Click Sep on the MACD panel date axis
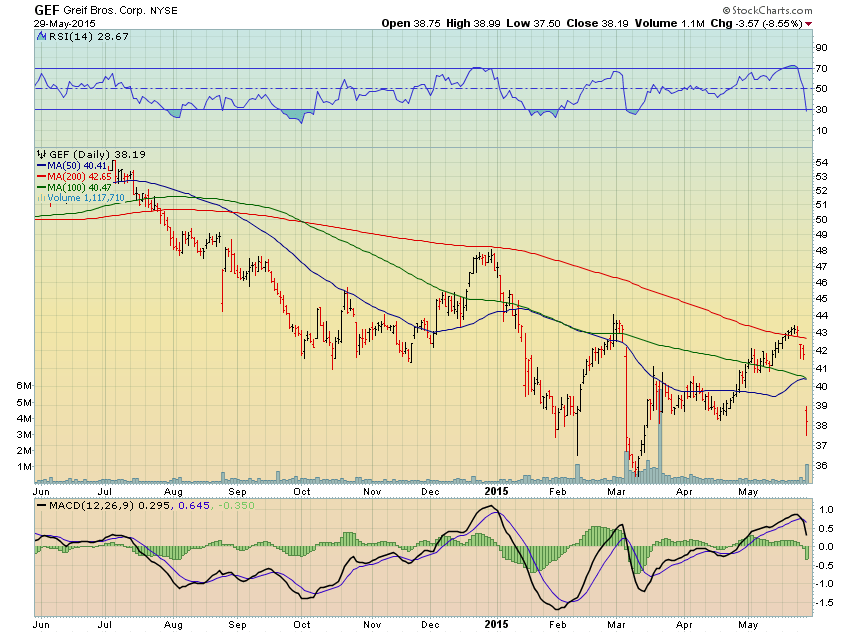Image resolution: width=850 pixels, height=633 pixels. (237, 625)
